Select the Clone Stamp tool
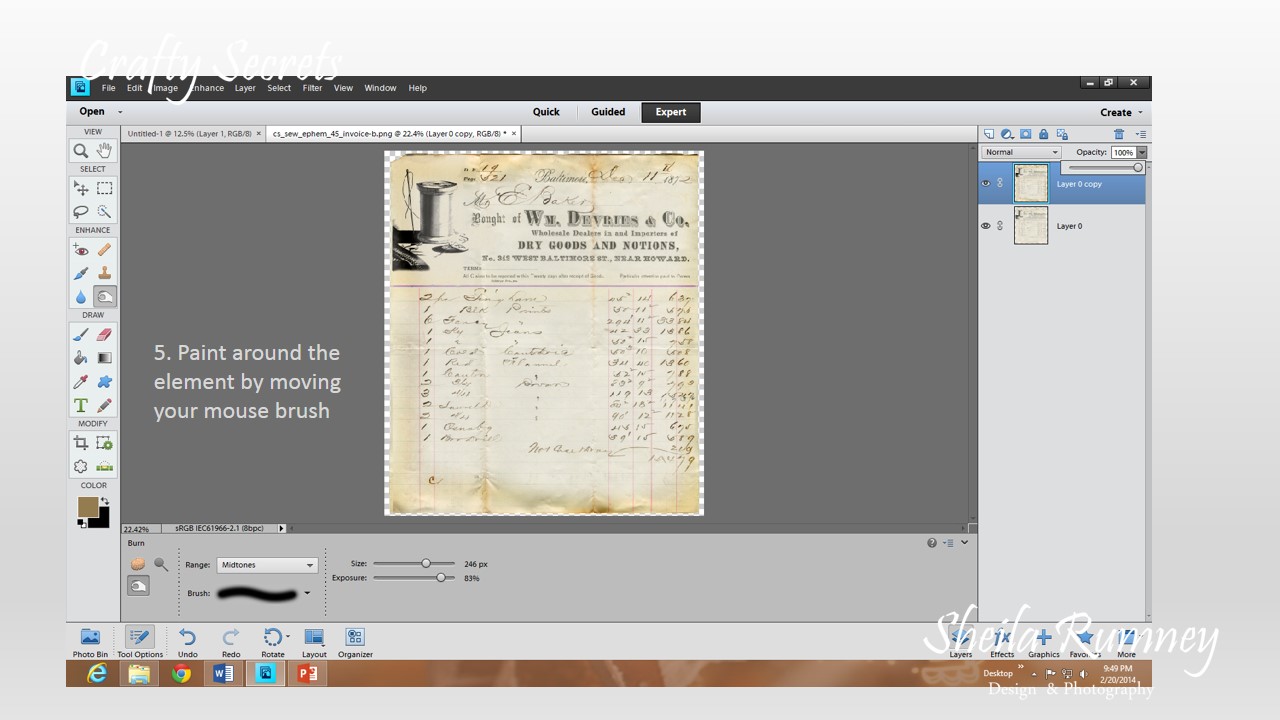 click(x=104, y=273)
